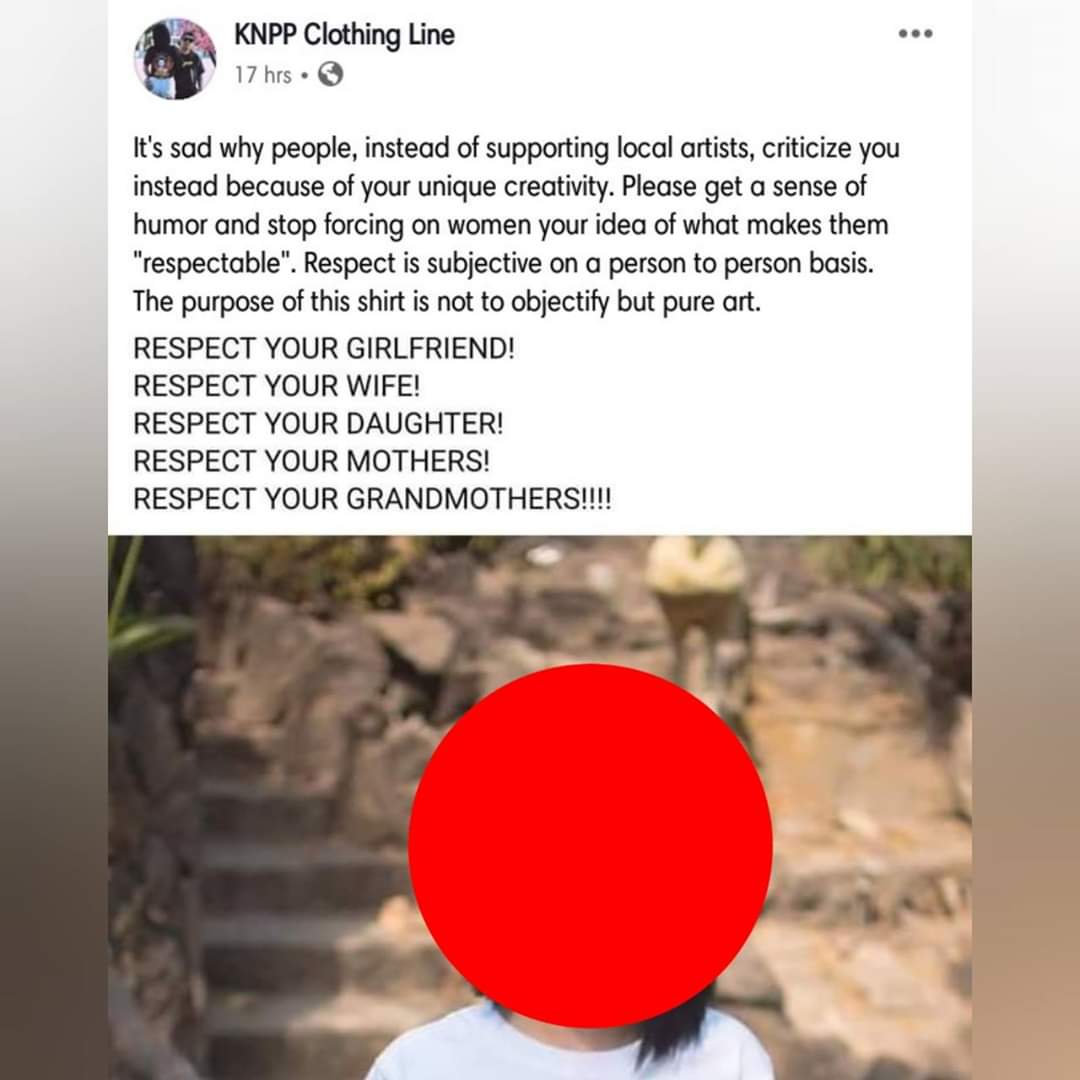This screenshot has height=1080, width=1080.
Task: Select the line RESPECT YOUR GIRLFRIEND!
Action: coord(324,349)
